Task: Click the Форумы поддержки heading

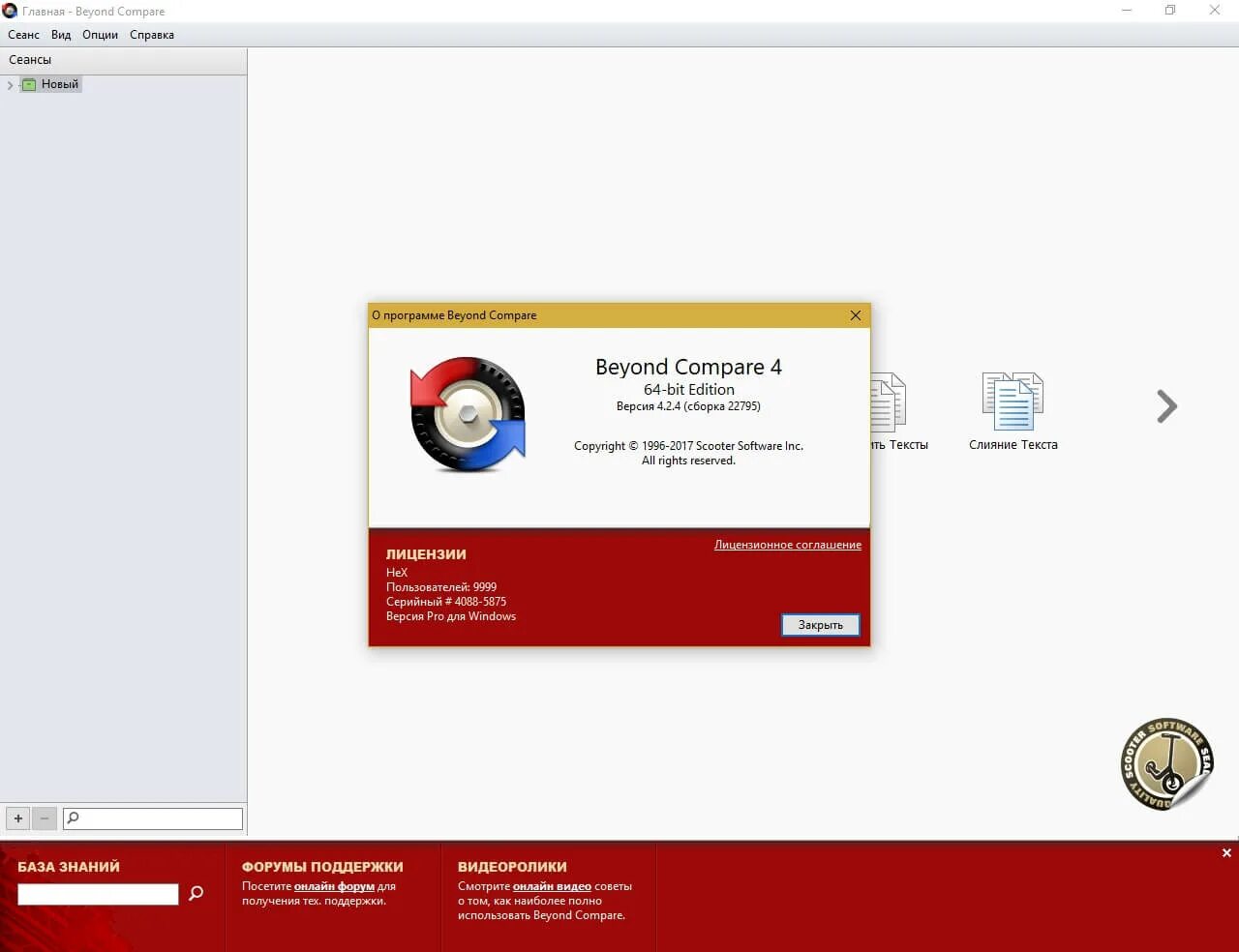Action: pos(322,867)
